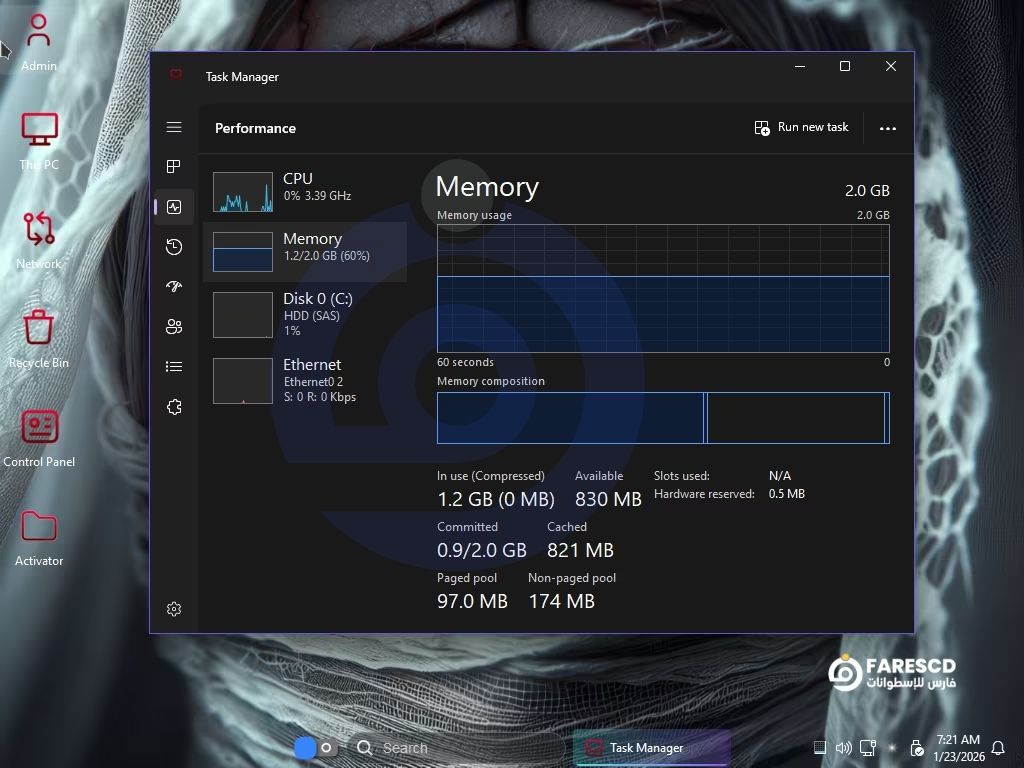Click the Memory usage graph
Image resolution: width=1024 pixels, height=768 pixels.
pos(662,288)
